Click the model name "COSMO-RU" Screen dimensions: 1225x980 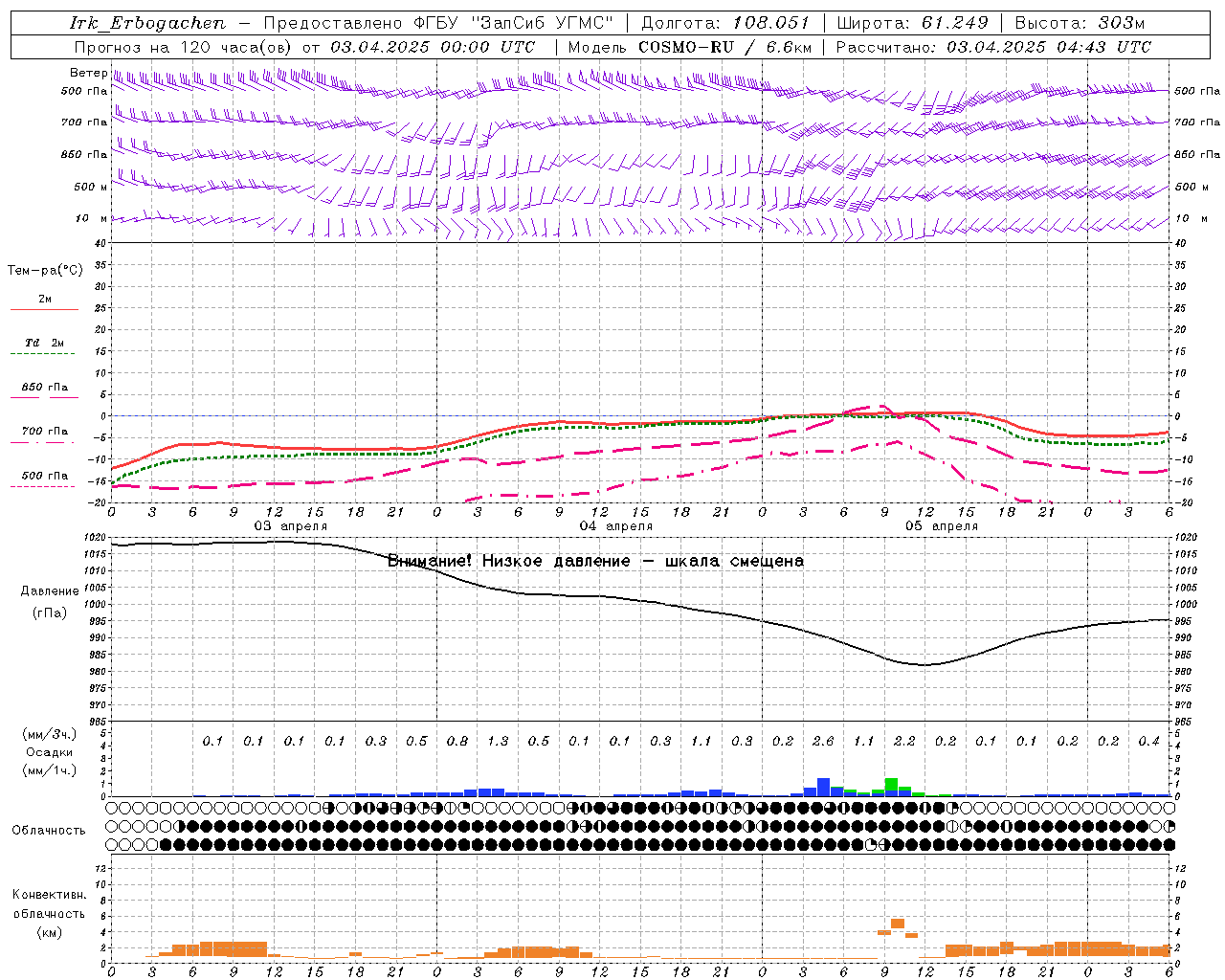click(x=686, y=47)
